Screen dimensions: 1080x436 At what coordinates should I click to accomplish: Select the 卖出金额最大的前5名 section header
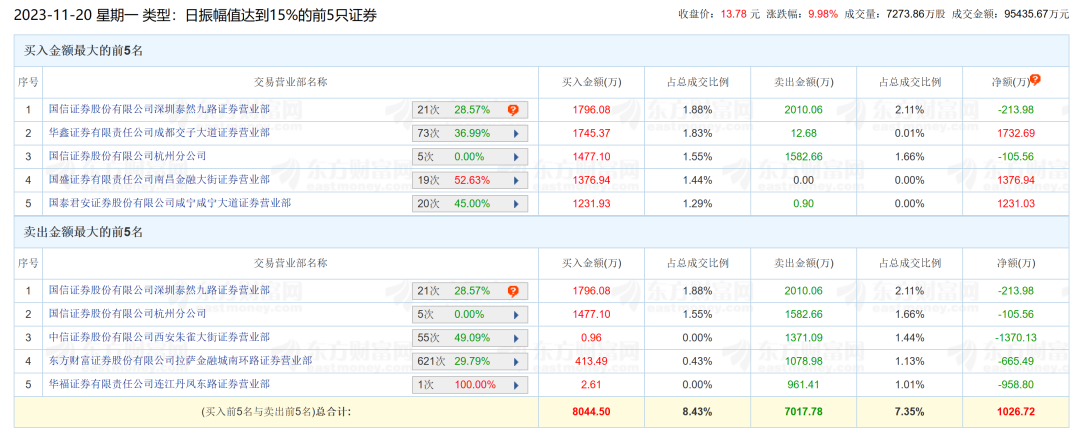coord(540,232)
